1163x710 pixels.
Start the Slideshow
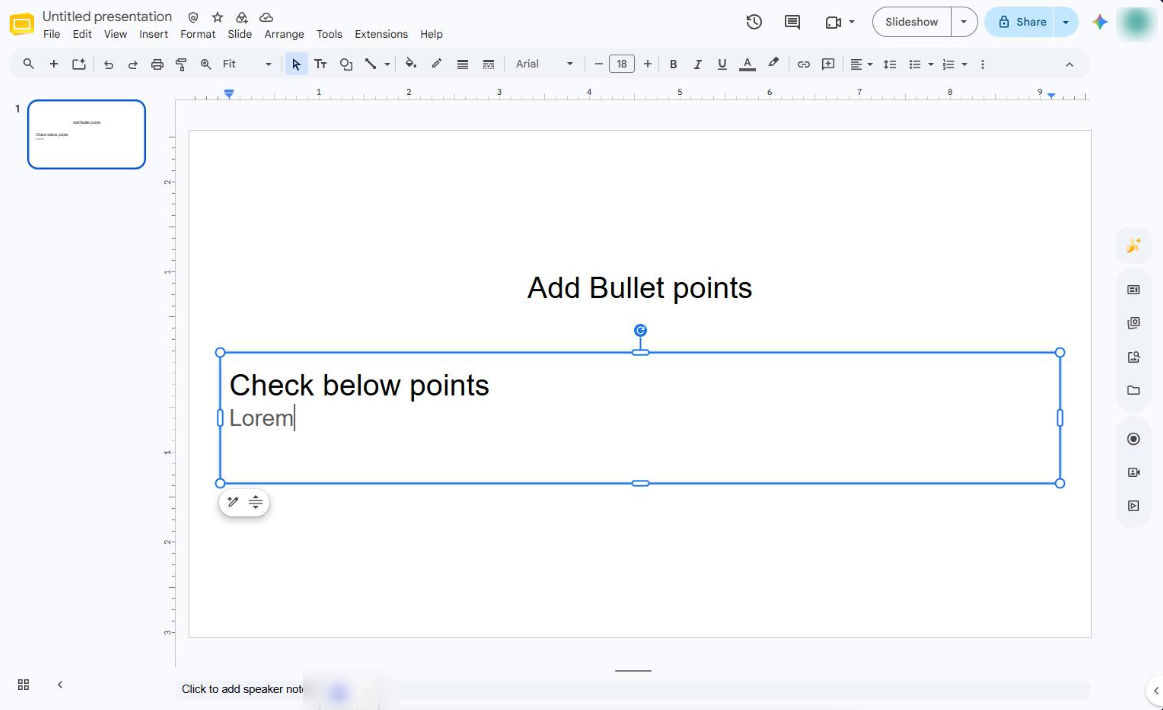click(912, 22)
